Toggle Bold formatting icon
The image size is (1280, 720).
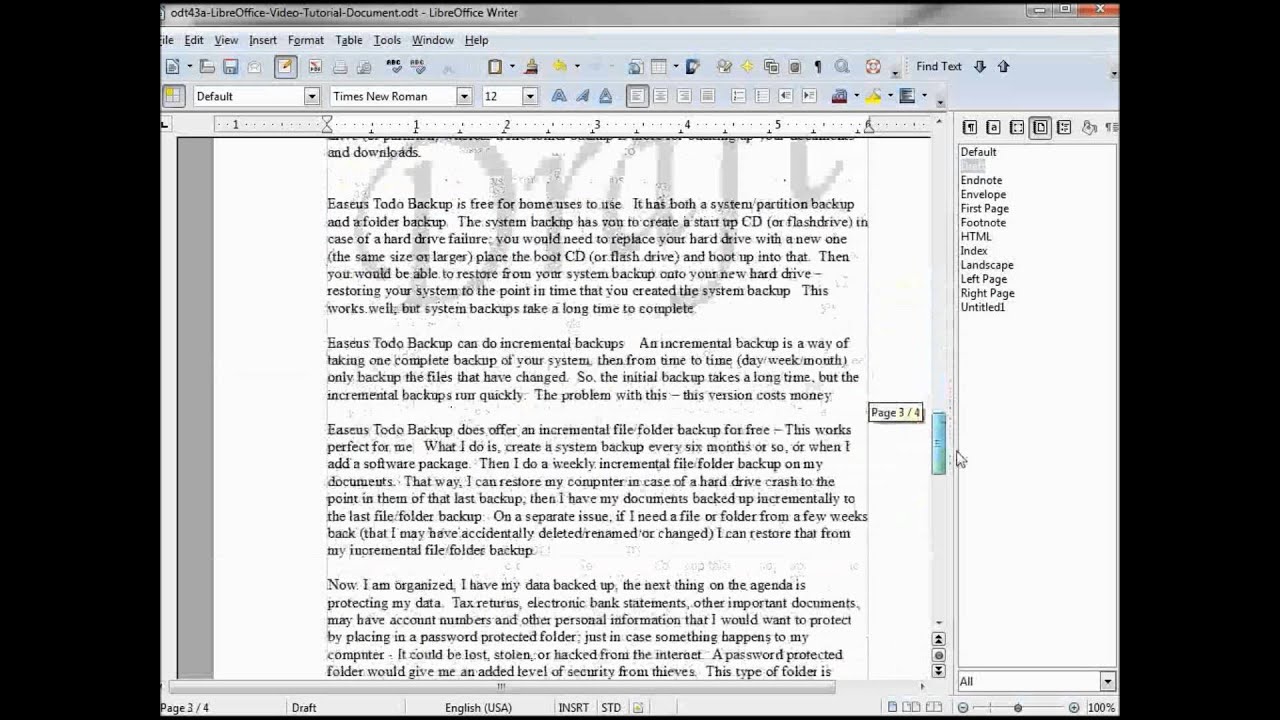[558, 96]
